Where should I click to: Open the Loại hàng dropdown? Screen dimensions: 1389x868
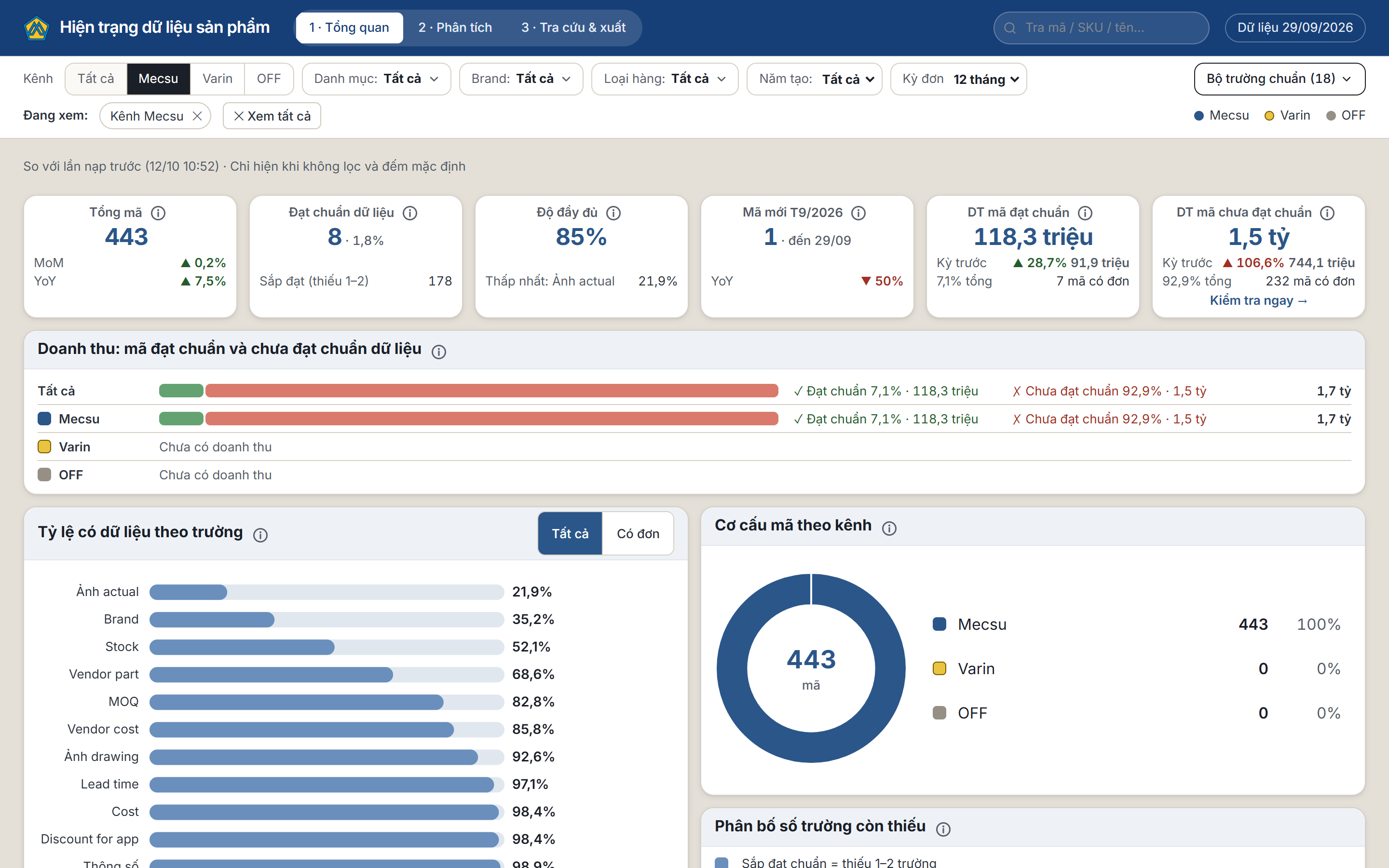665,79
